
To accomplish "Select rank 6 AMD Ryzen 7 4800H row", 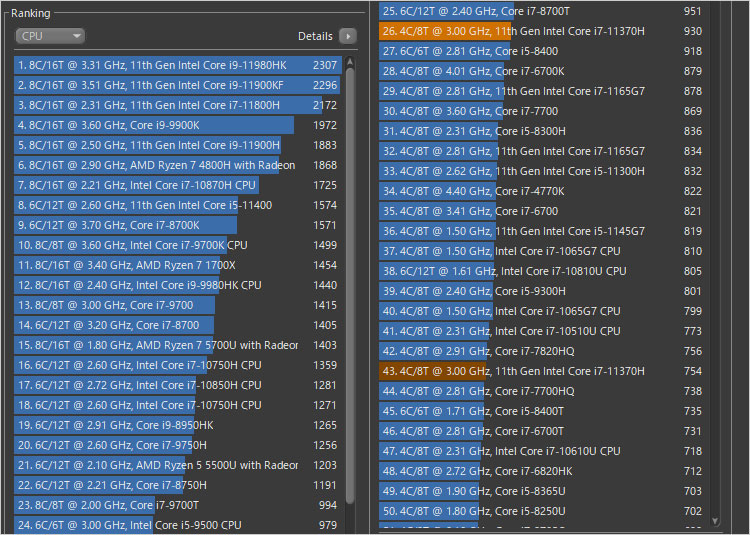I will [x=178, y=165].
